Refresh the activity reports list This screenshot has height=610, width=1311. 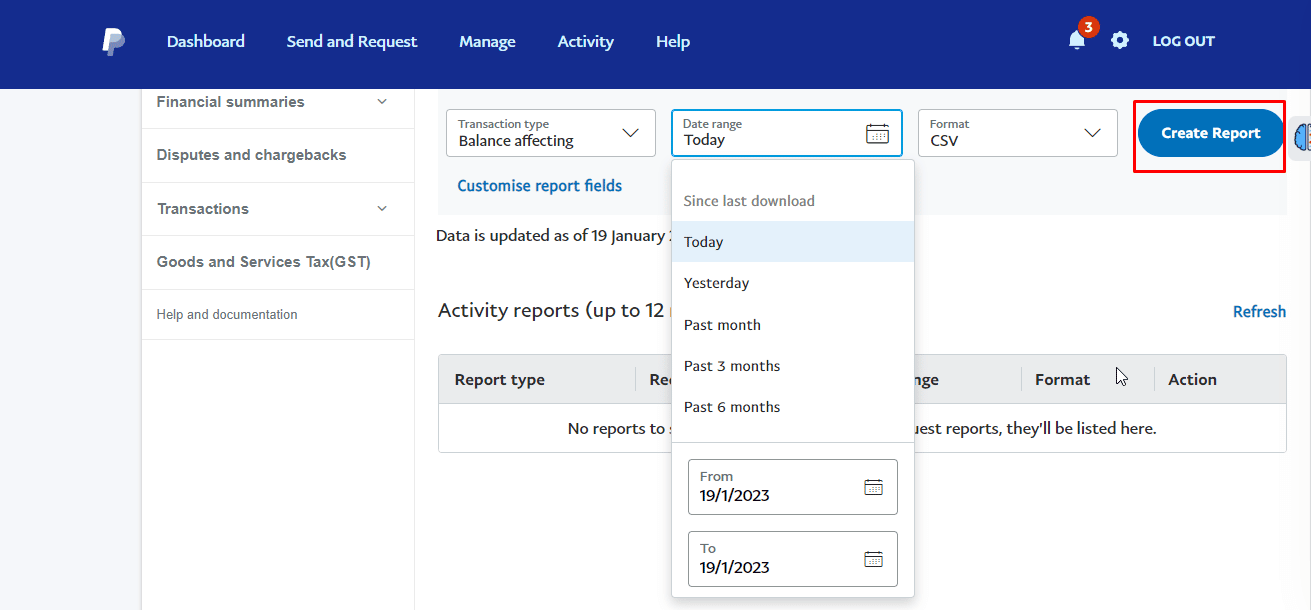(1259, 311)
